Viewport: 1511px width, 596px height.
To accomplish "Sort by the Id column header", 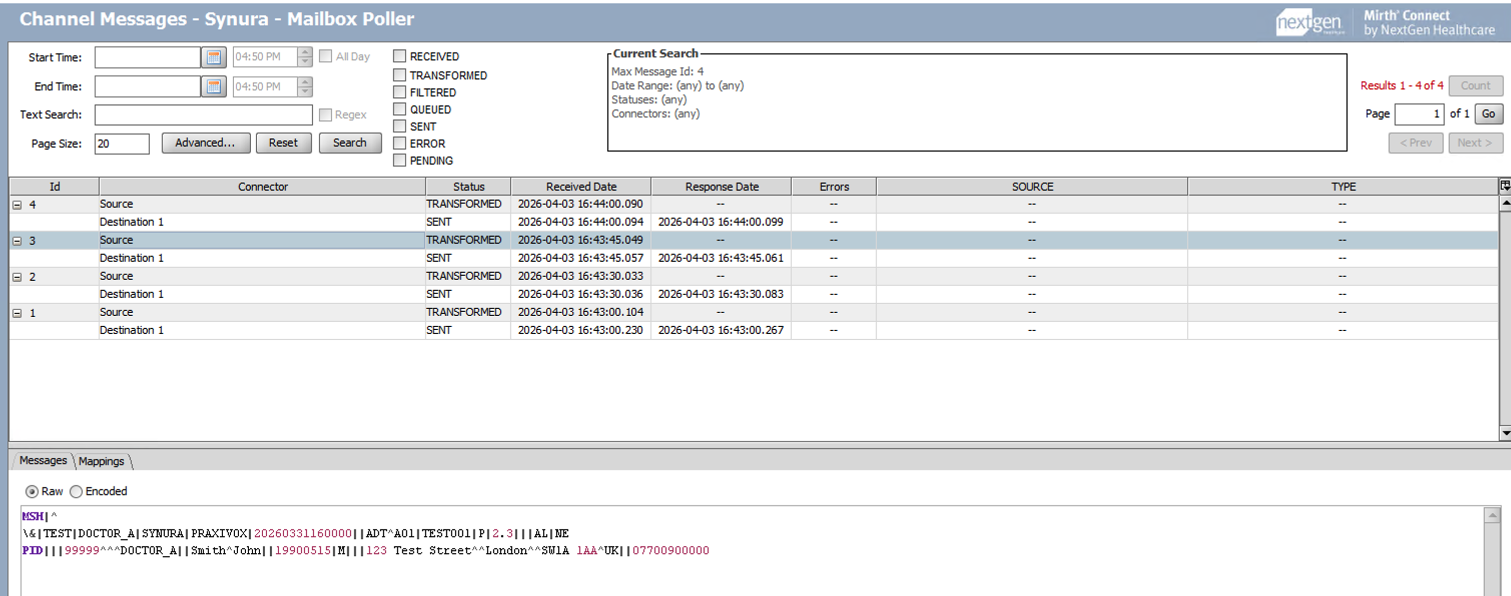I will (54, 187).
